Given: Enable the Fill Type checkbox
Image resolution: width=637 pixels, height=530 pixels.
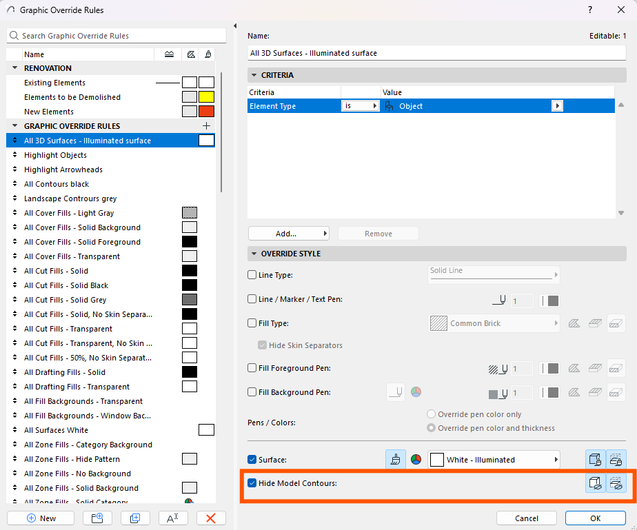Looking at the screenshot, I should 252,323.
